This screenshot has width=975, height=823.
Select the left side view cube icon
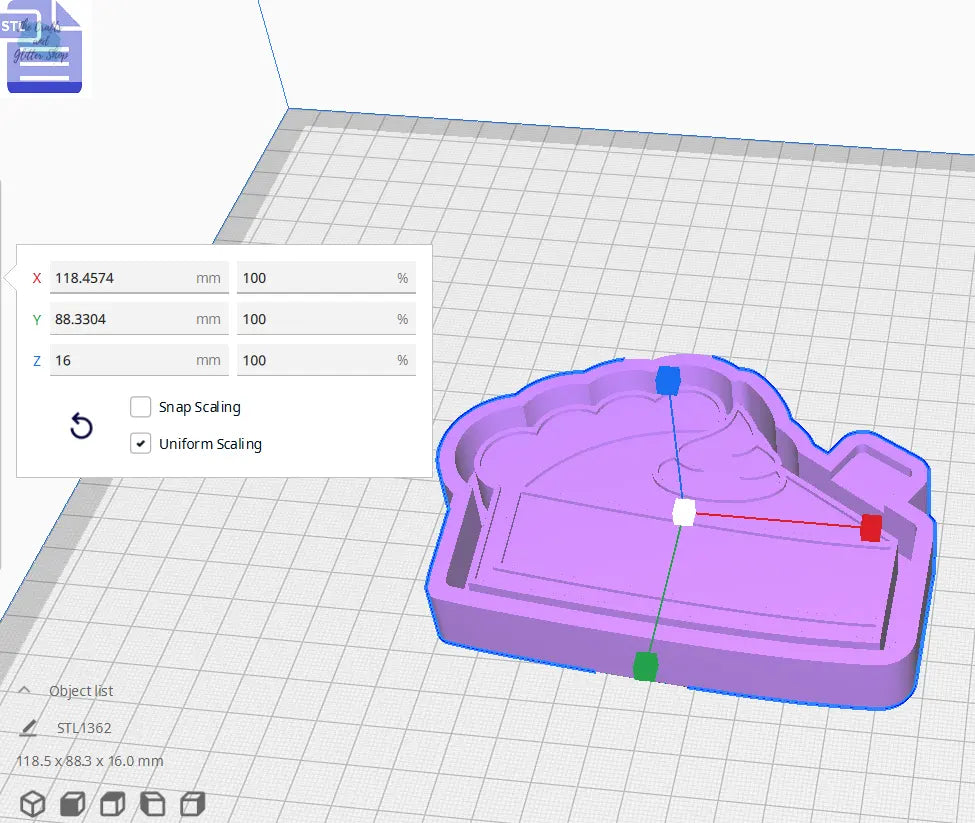[x=152, y=803]
